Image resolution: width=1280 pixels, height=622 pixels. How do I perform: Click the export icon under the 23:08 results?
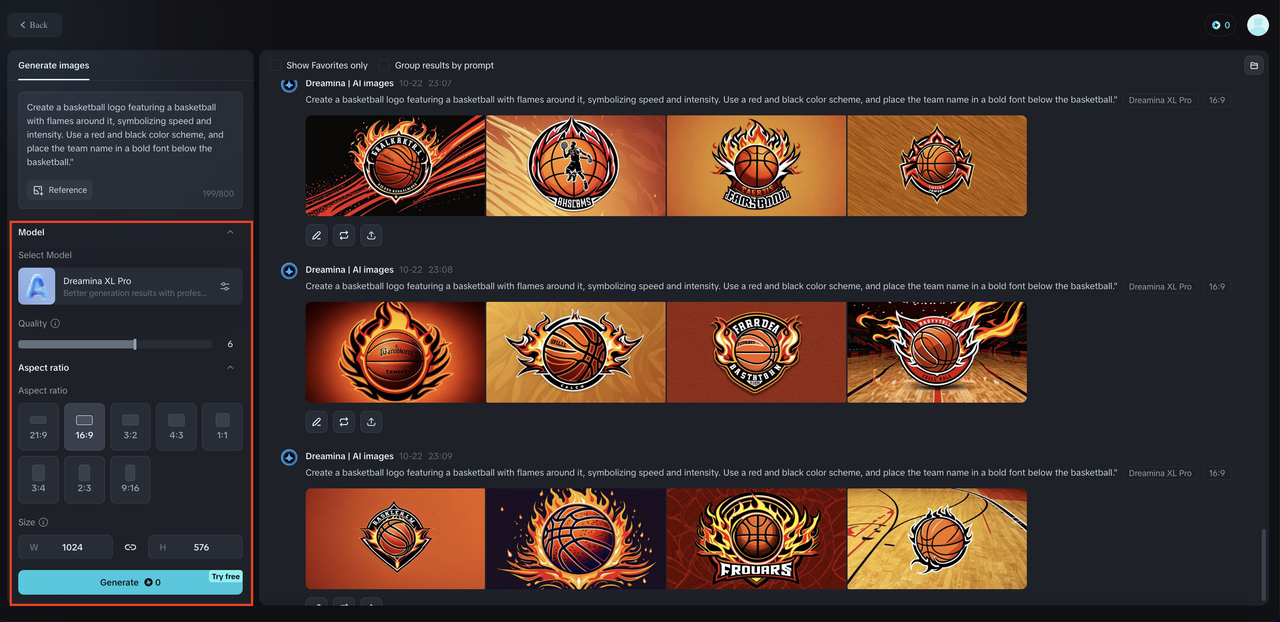point(371,422)
